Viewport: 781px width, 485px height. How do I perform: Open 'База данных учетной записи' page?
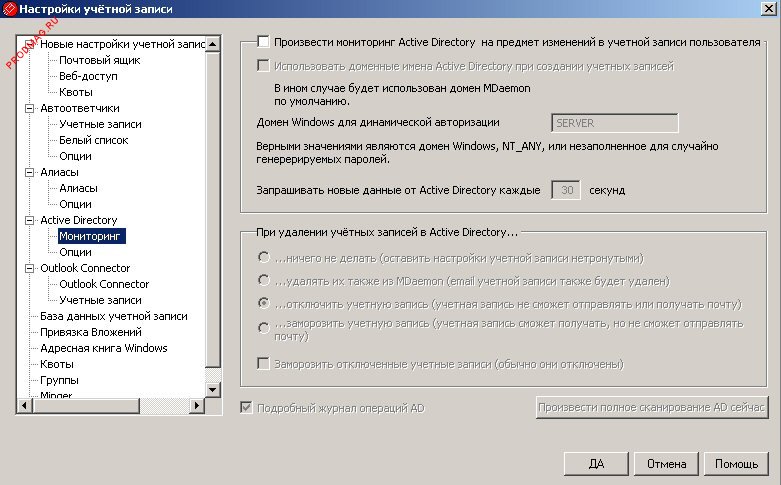(x=113, y=316)
